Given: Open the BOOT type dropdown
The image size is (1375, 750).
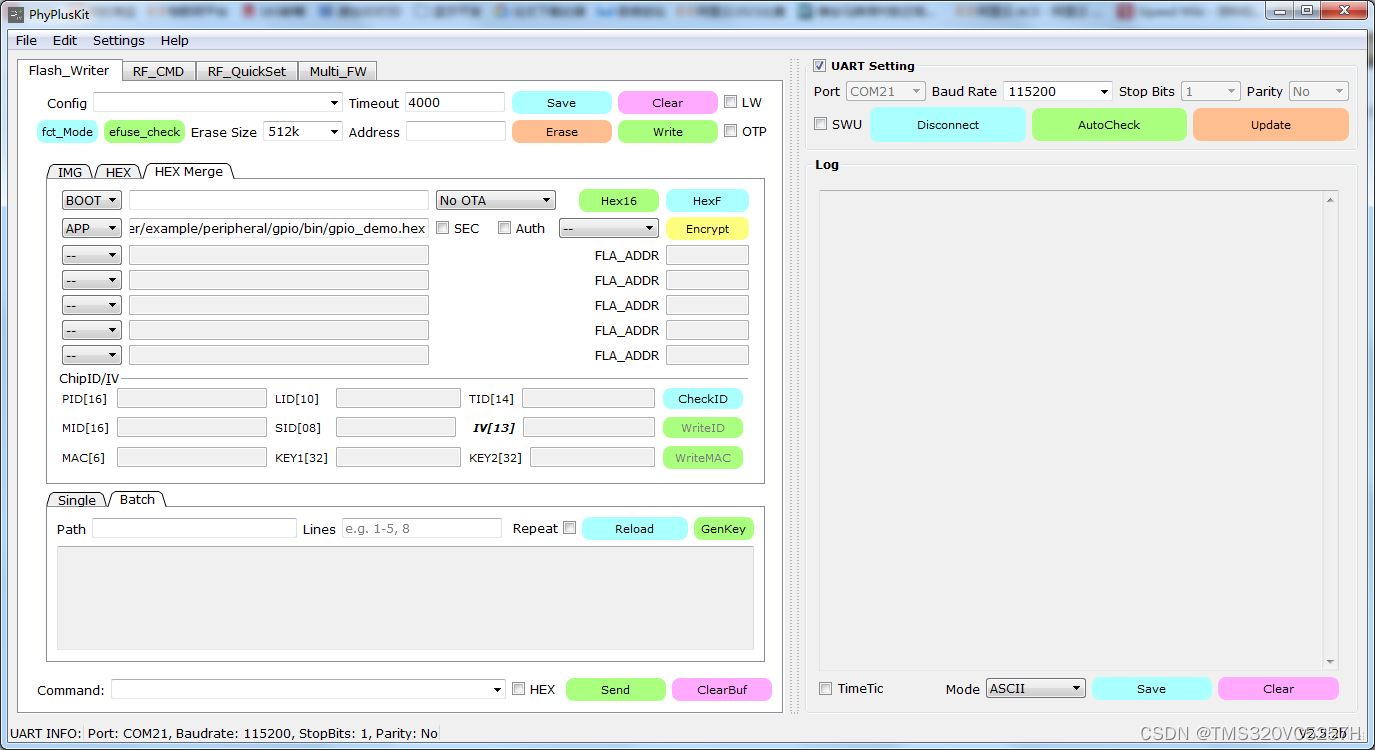Looking at the screenshot, I should pos(91,200).
